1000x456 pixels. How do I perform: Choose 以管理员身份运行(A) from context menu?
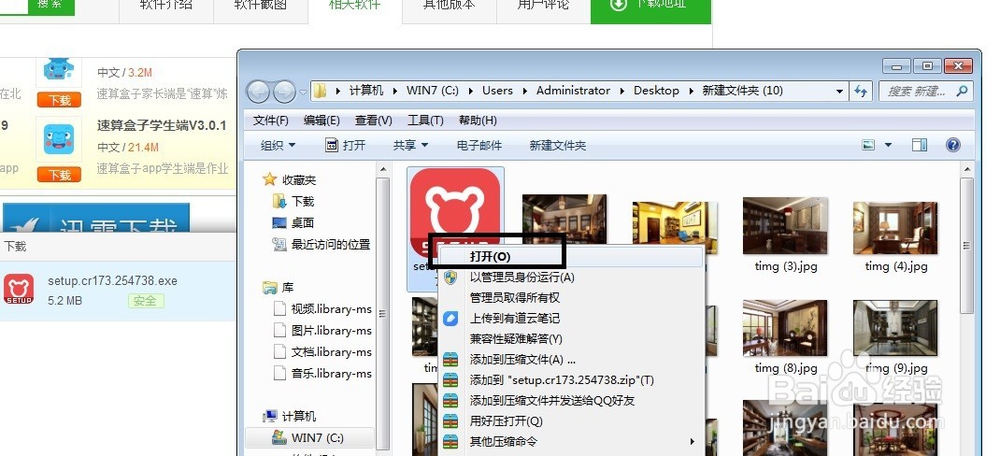coord(522,277)
